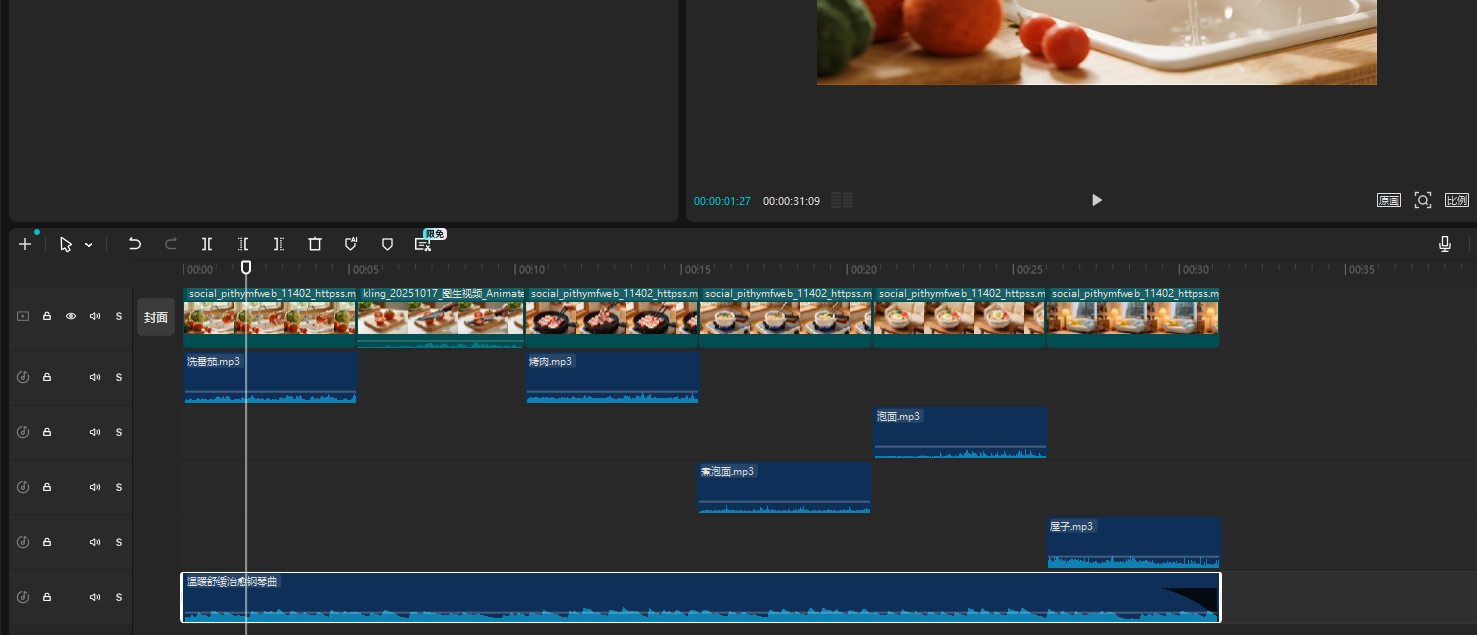Click the 封面 cover button
The height and width of the screenshot is (635, 1477).
point(156,317)
